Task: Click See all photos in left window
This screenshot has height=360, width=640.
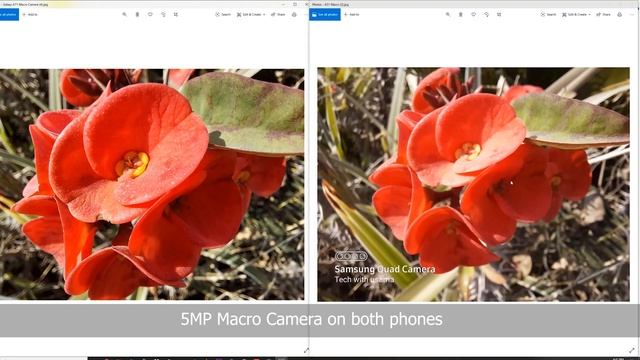Action: [9, 14]
